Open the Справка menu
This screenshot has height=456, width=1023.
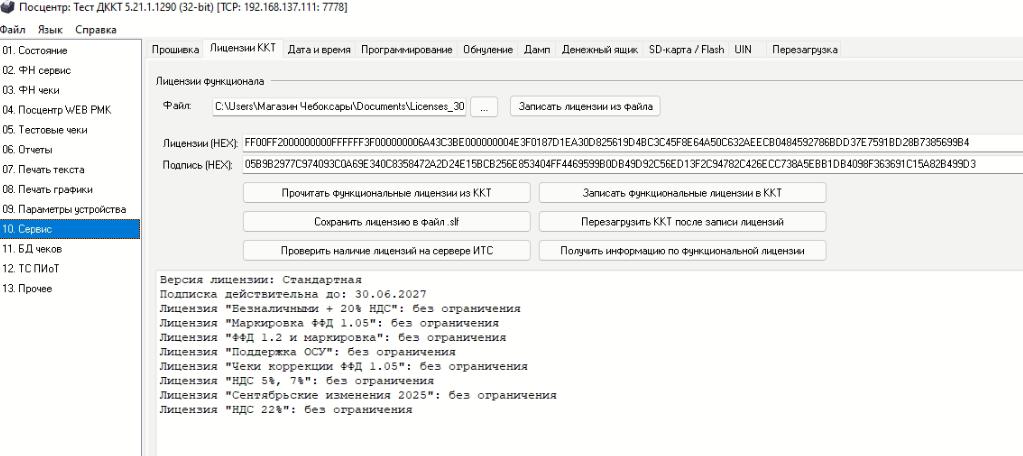[96, 29]
